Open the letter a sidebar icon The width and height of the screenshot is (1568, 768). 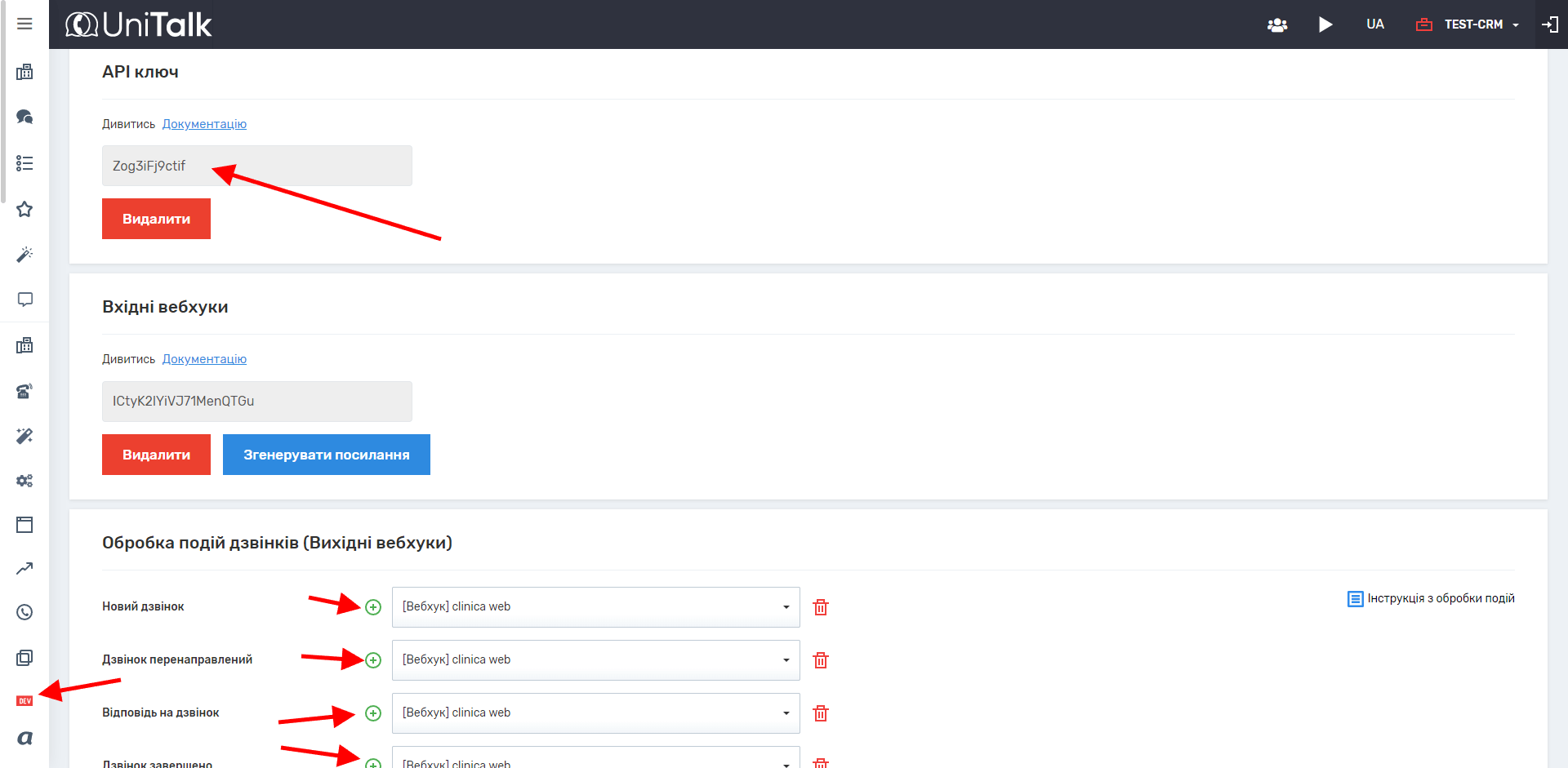coord(24,738)
